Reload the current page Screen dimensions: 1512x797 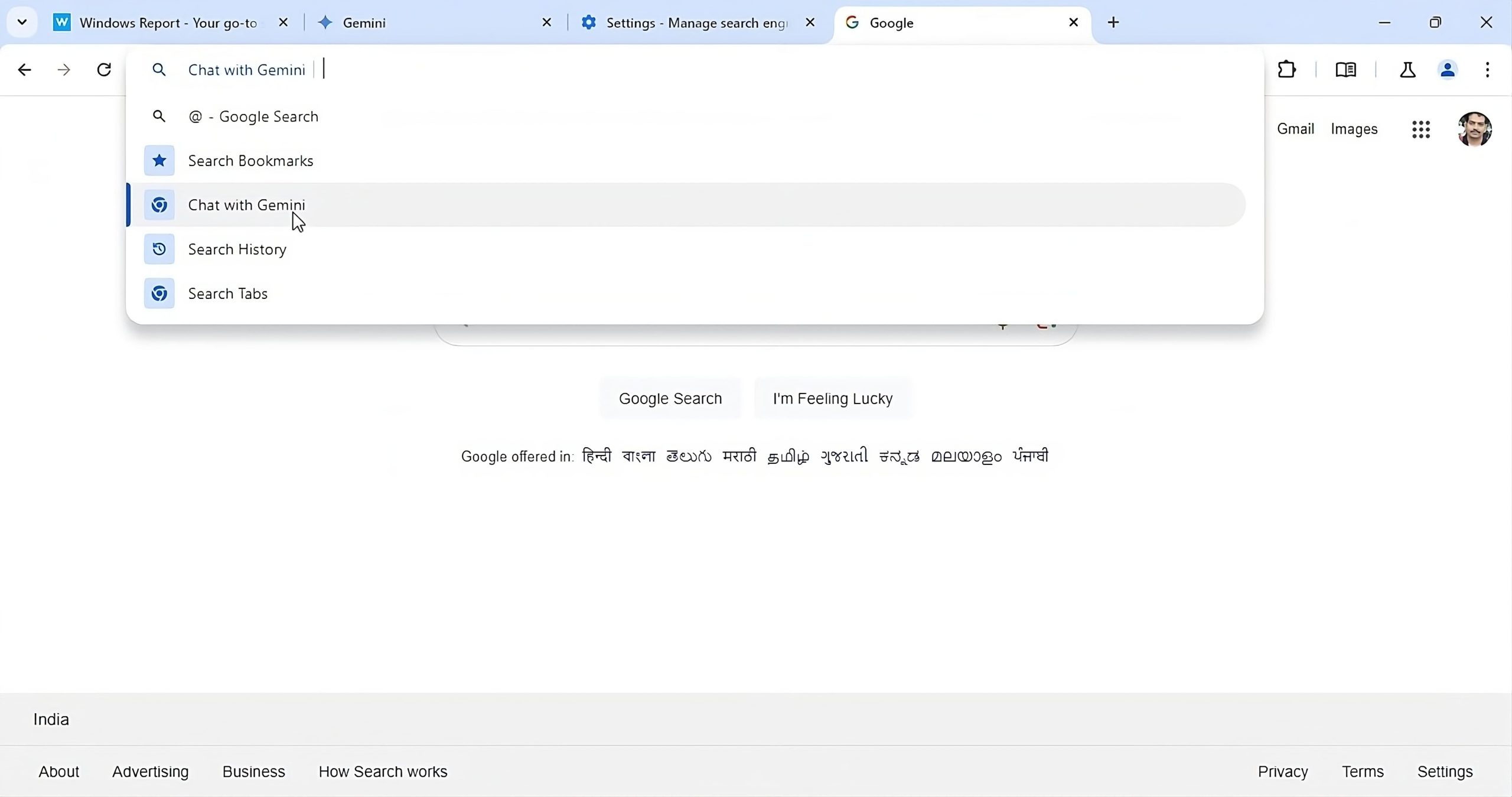coord(104,70)
